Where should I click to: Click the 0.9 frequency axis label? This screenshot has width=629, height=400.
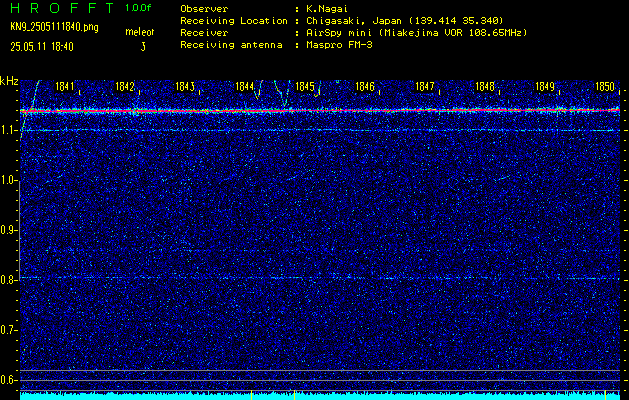(x=7, y=230)
